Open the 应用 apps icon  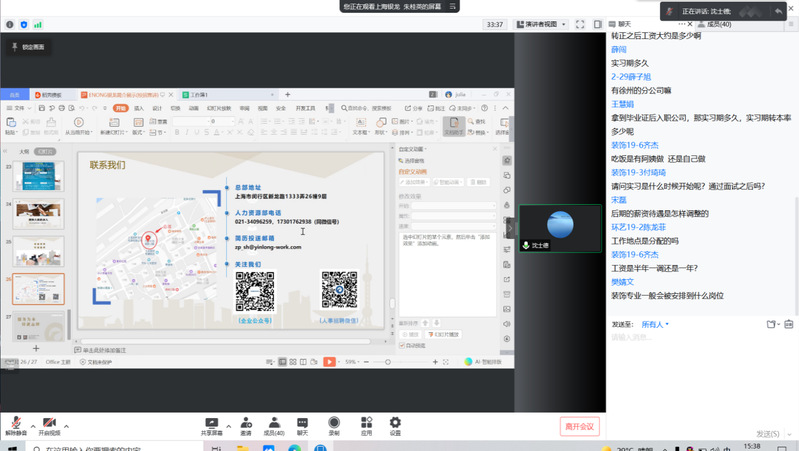tap(366, 423)
